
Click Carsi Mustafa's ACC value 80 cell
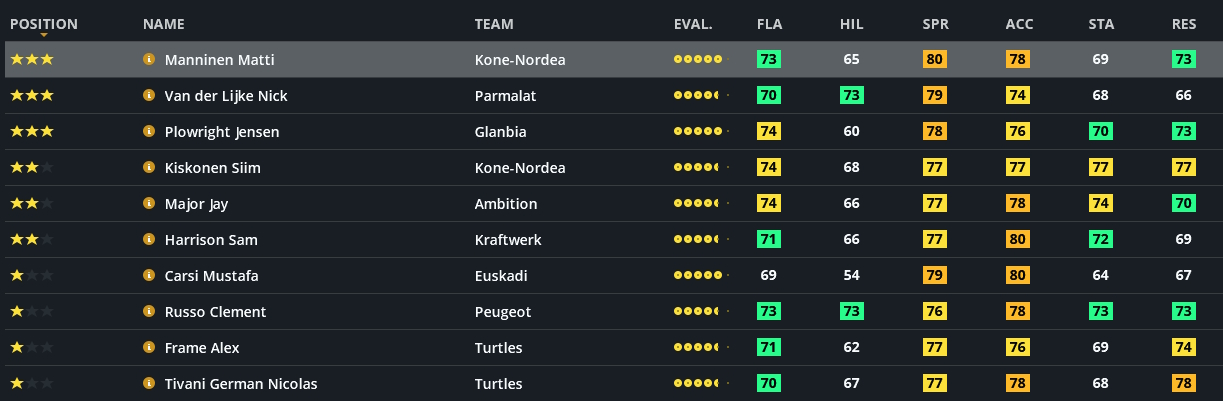[1018, 276]
